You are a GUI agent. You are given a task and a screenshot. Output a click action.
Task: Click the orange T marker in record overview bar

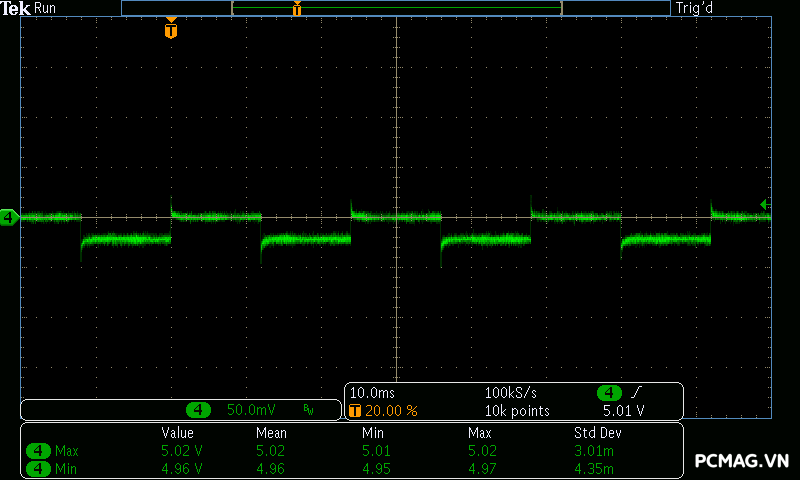tap(297, 9)
